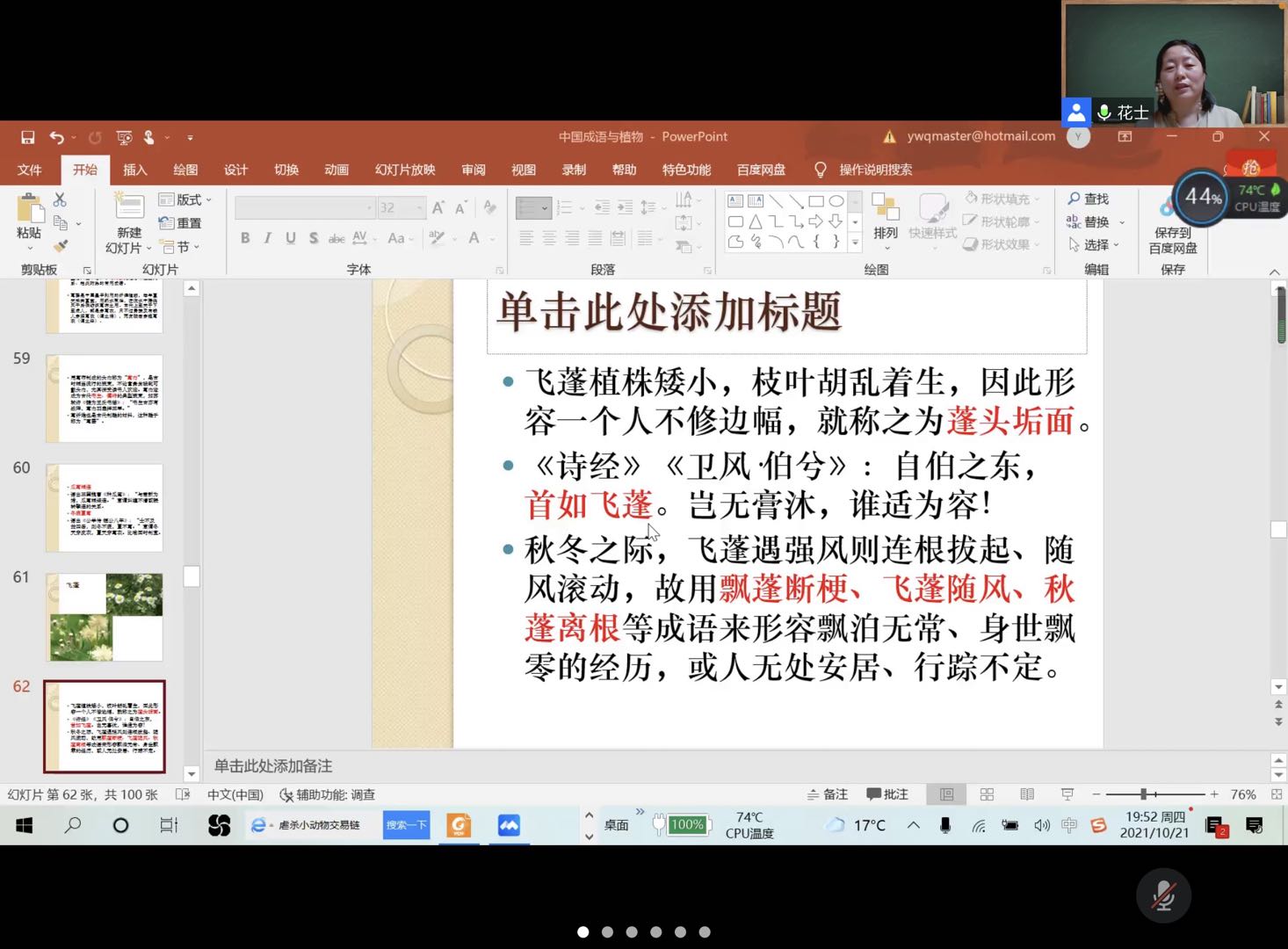Collapse the ribbon with the chevron arrow

click(1274, 272)
